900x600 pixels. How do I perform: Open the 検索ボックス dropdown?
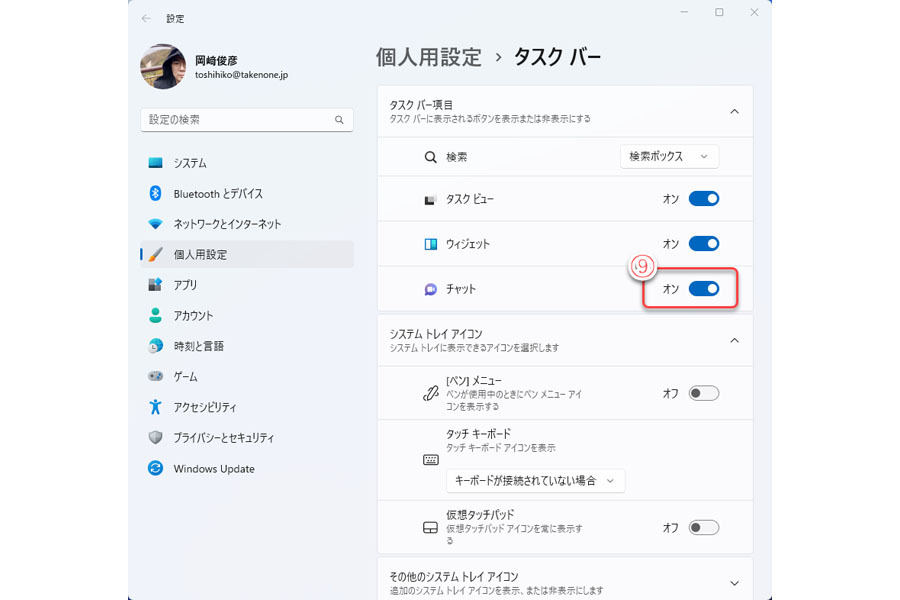tap(669, 156)
